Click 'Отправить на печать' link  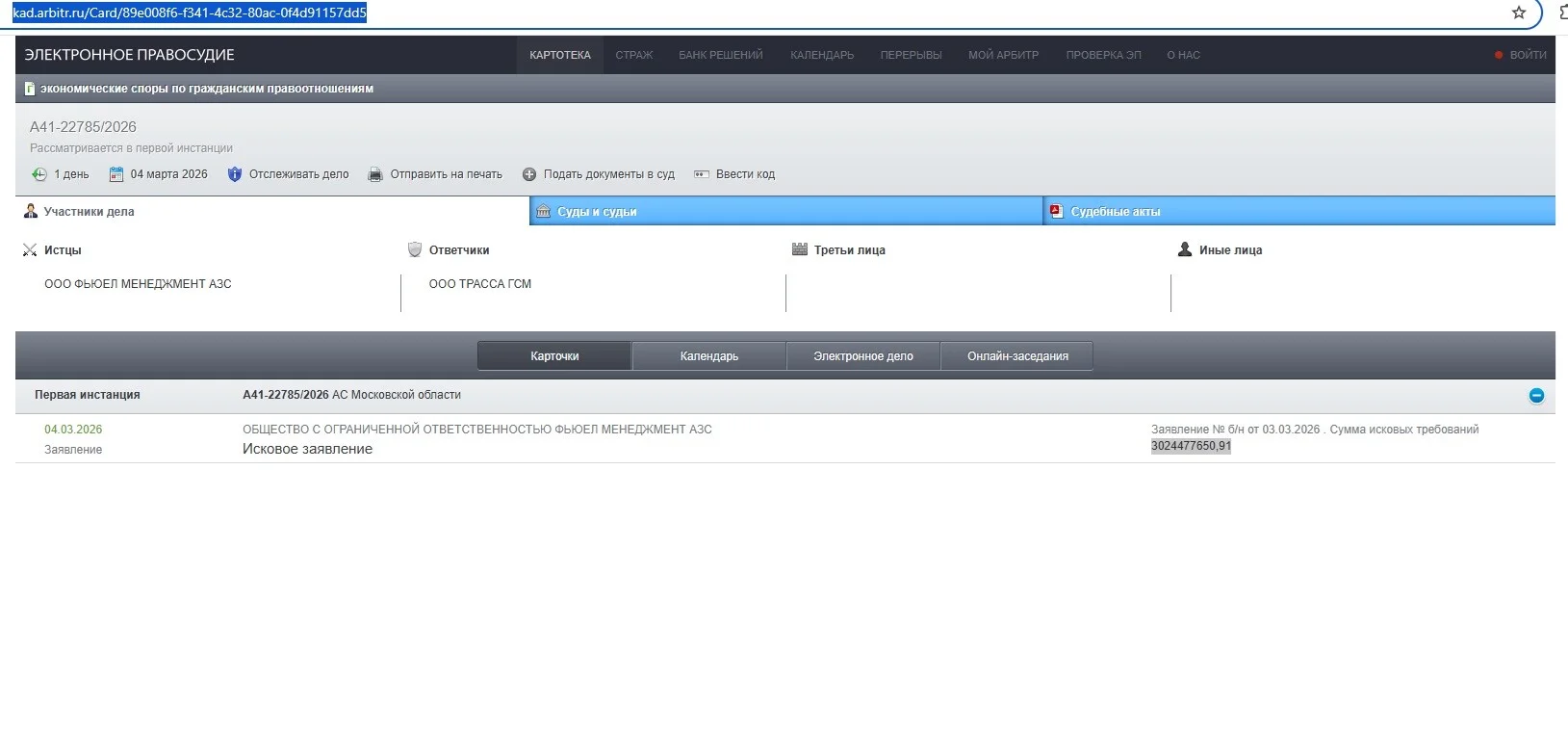447,174
